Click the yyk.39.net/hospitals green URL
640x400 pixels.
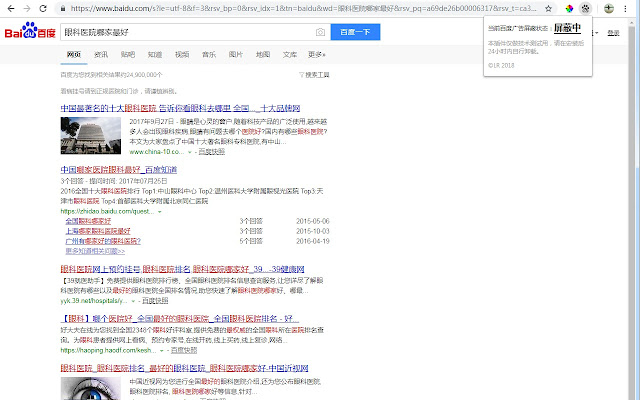[x=94, y=300]
